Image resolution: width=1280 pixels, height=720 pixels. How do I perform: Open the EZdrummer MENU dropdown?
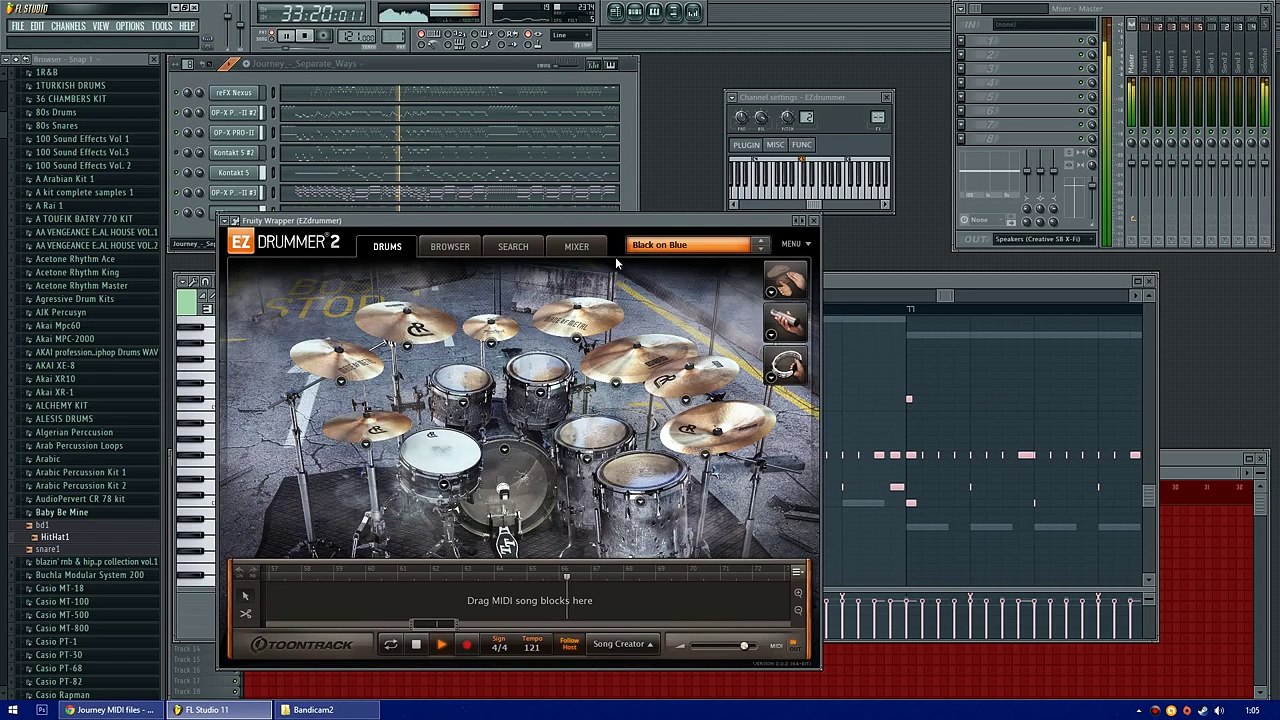[x=795, y=244]
